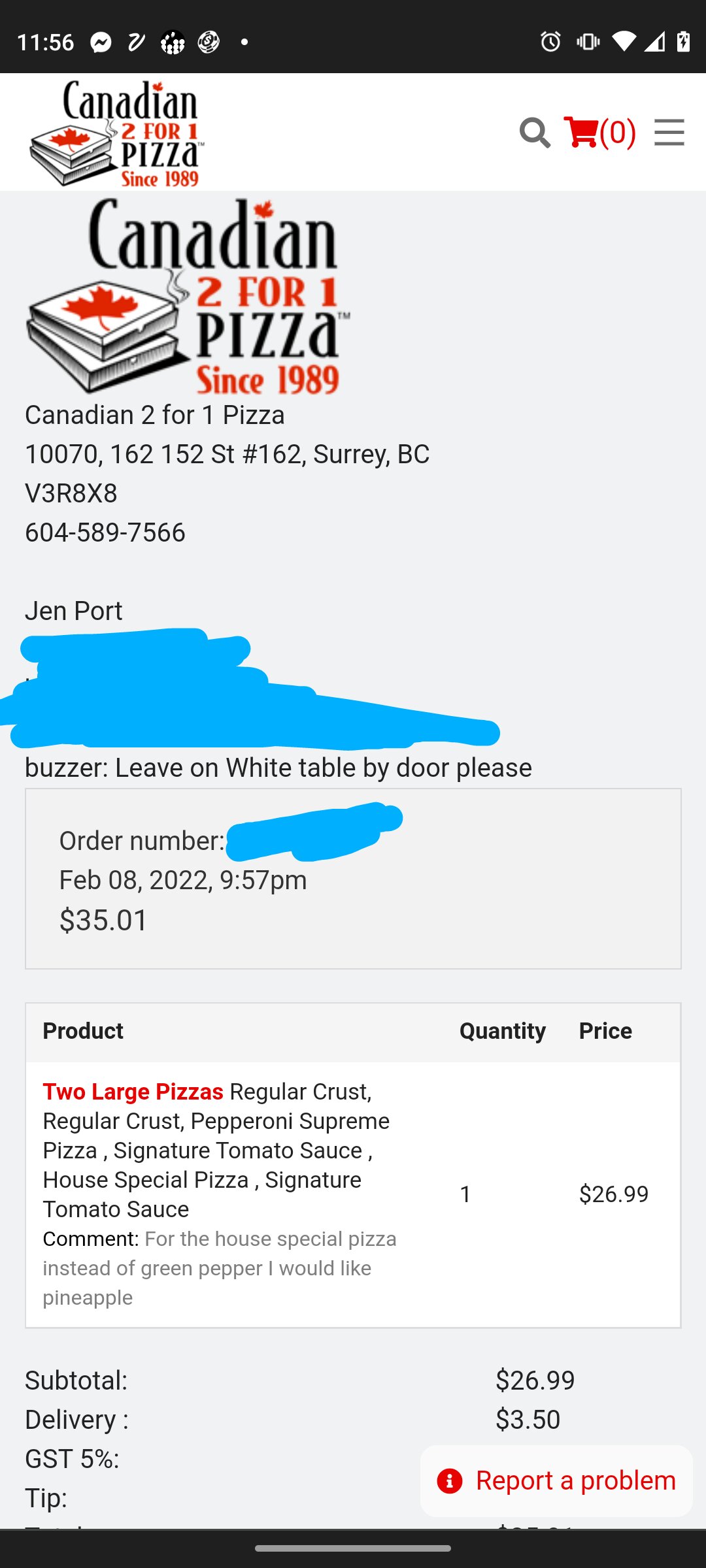The height and width of the screenshot is (1568, 706).
Task: Open the shopping cart icon
Action: pos(580,133)
